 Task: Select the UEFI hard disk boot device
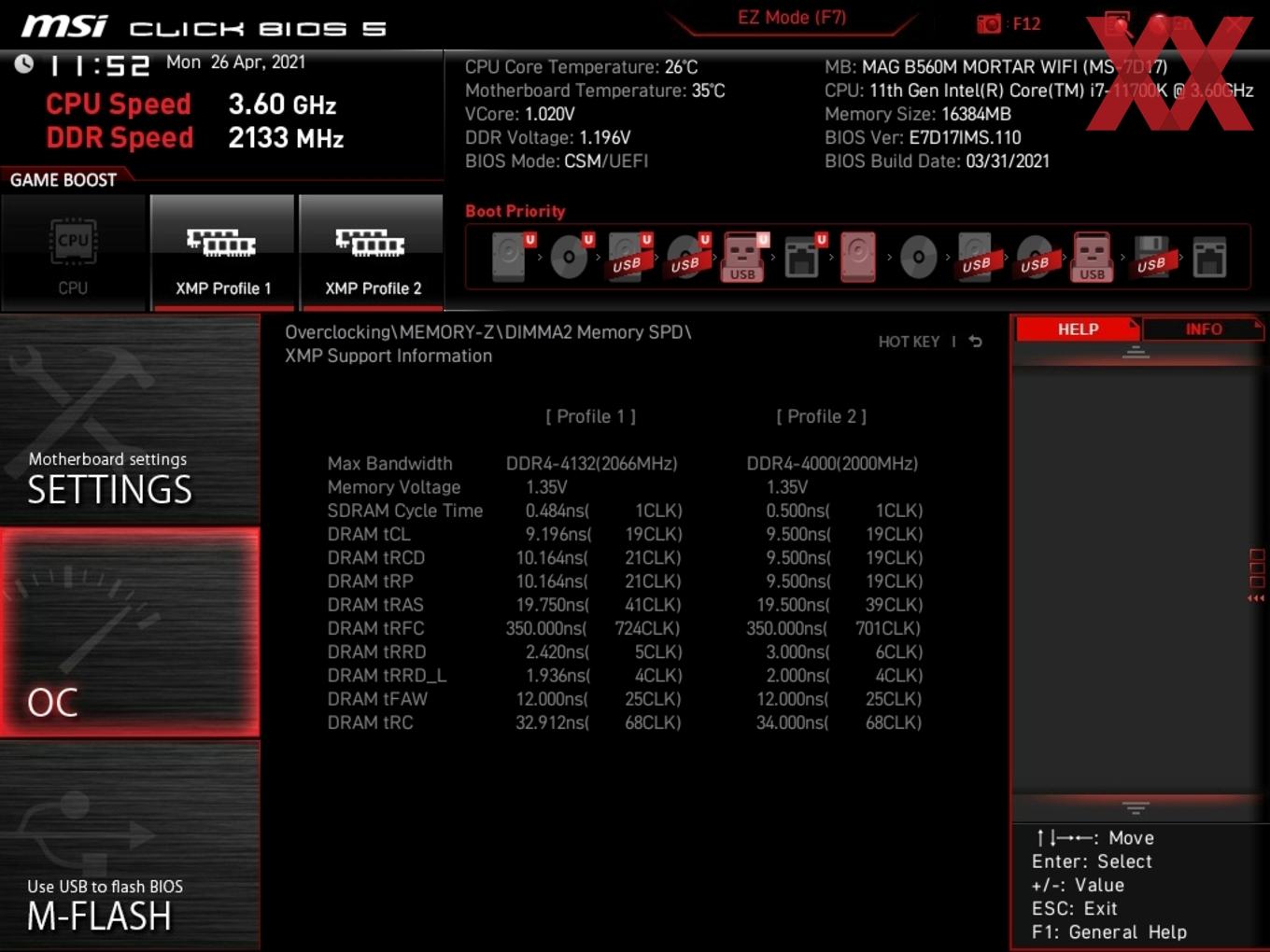pos(511,257)
